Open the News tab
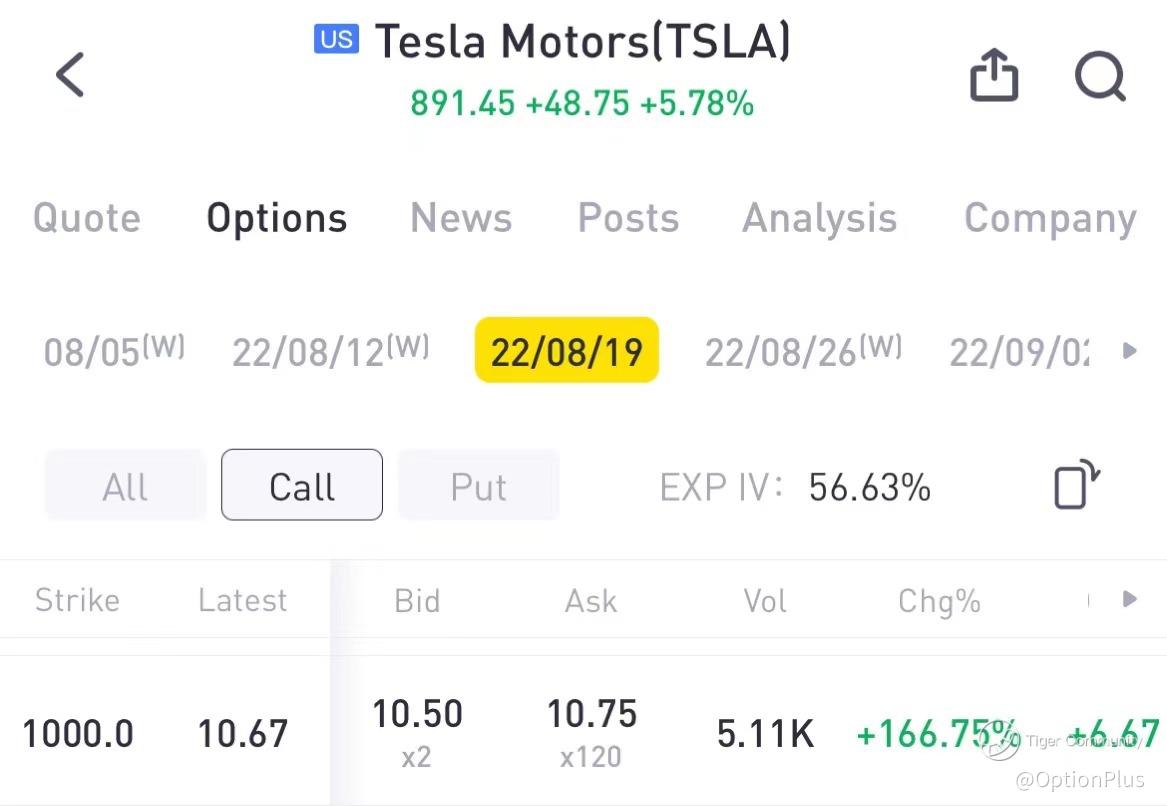 pyautogui.click(x=461, y=218)
